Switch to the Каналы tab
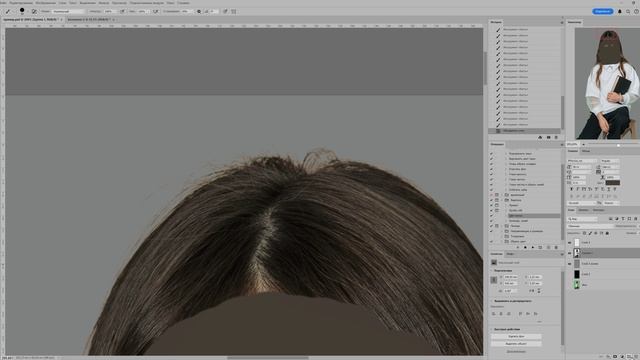The image size is (640, 360). click(x=584, y=210)
